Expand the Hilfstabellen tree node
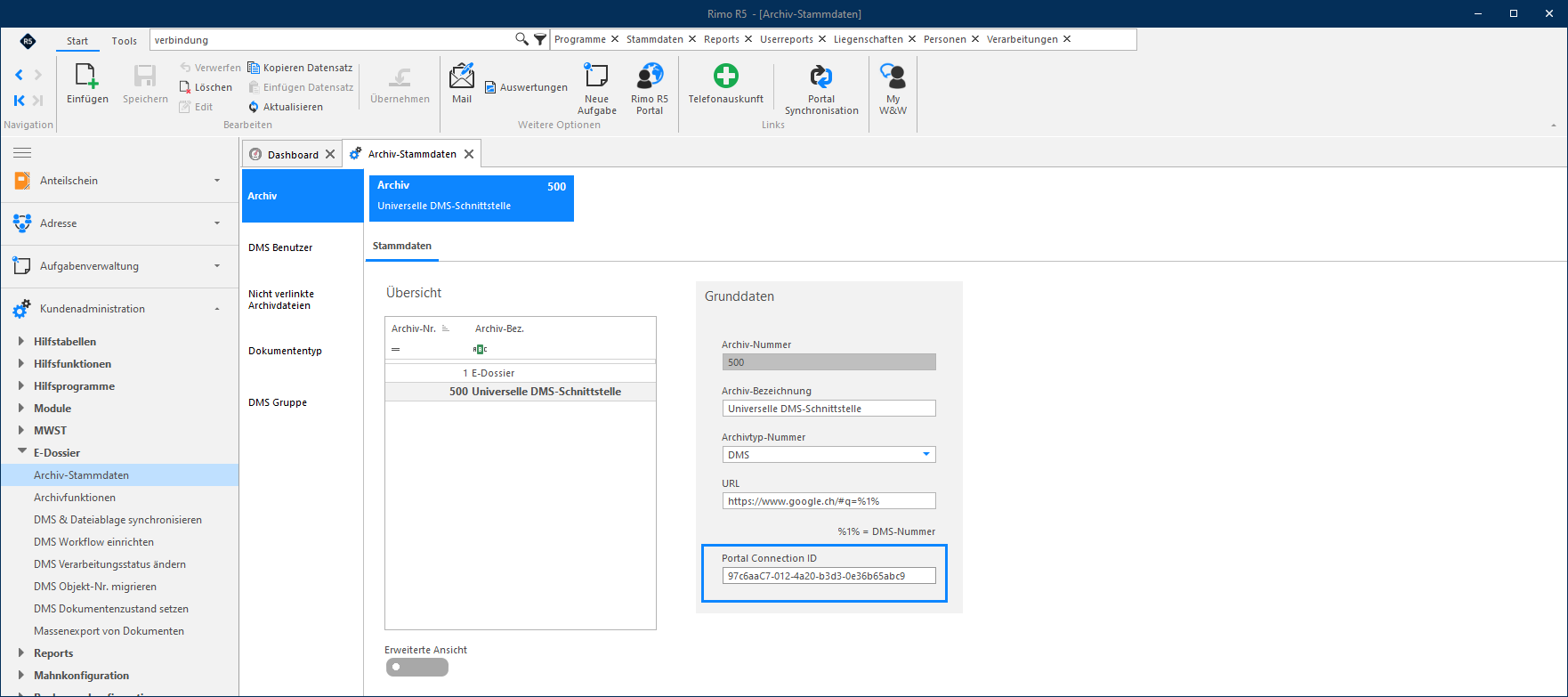This screenshot has height=697, width=1568. coord(21,342)
